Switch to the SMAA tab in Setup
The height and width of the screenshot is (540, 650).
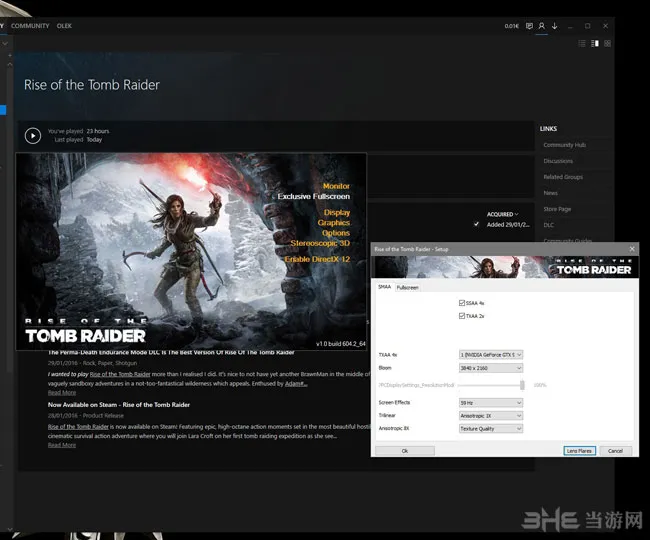(x=384, y=287)
